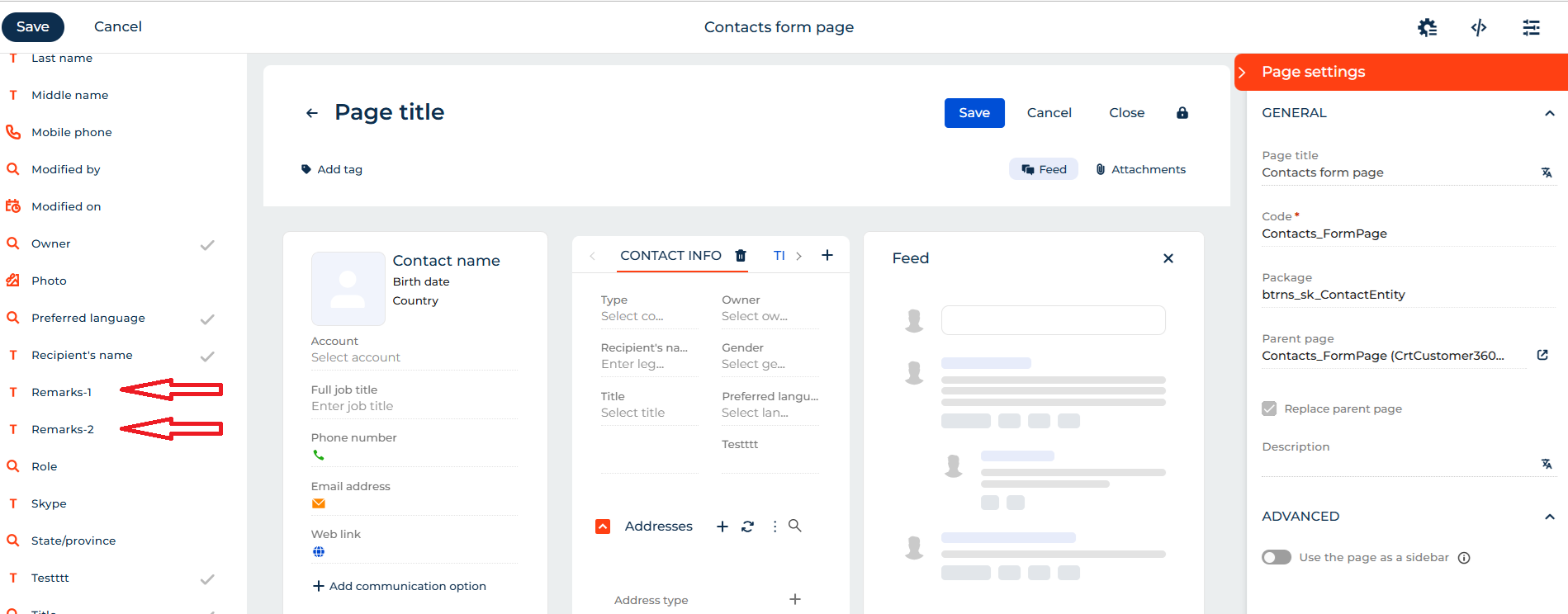Collapse the GENERAL section
This screenshot has height=614, width=1568.
[x=1550, y=113]
